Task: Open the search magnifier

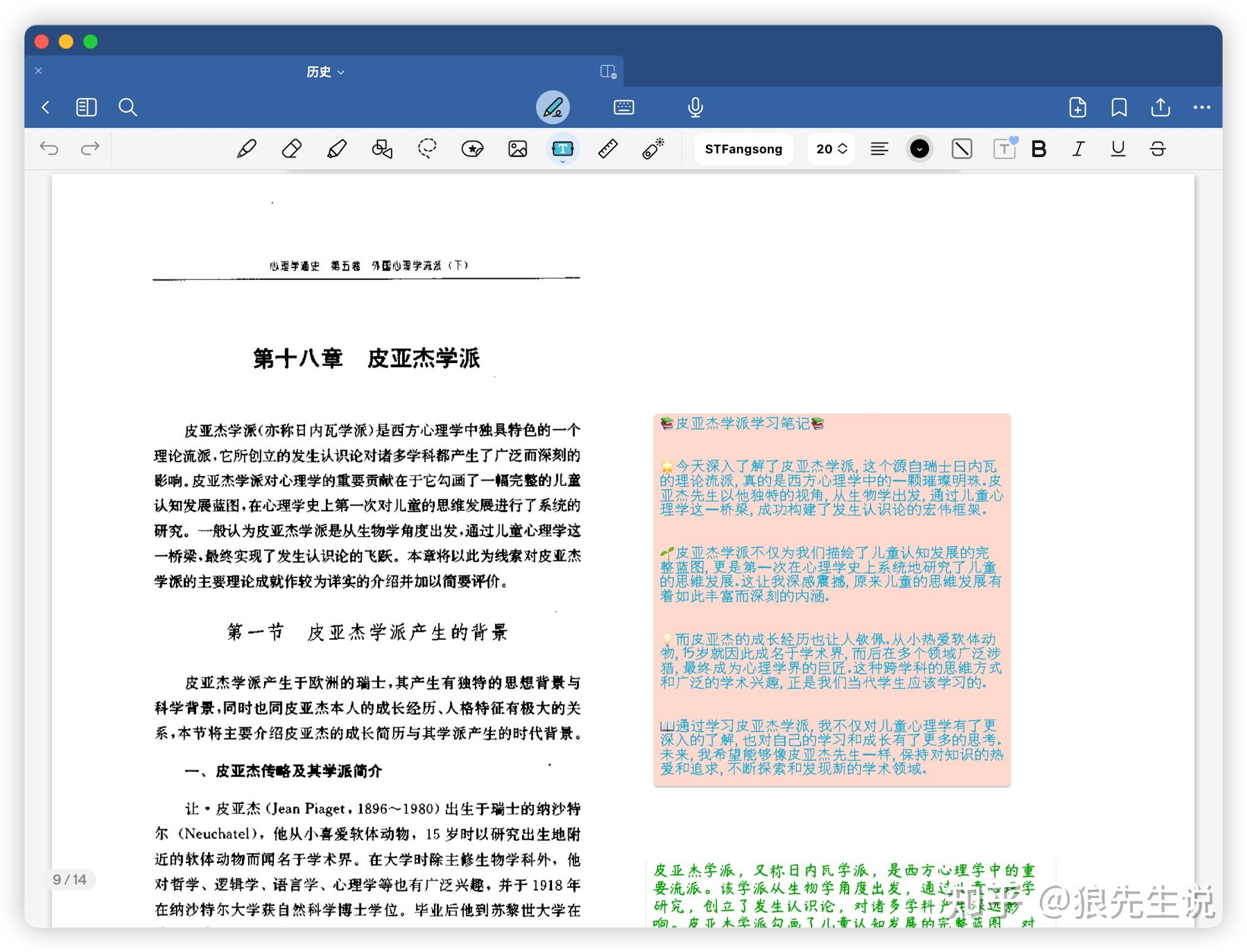Action: [x=128, y=108]
